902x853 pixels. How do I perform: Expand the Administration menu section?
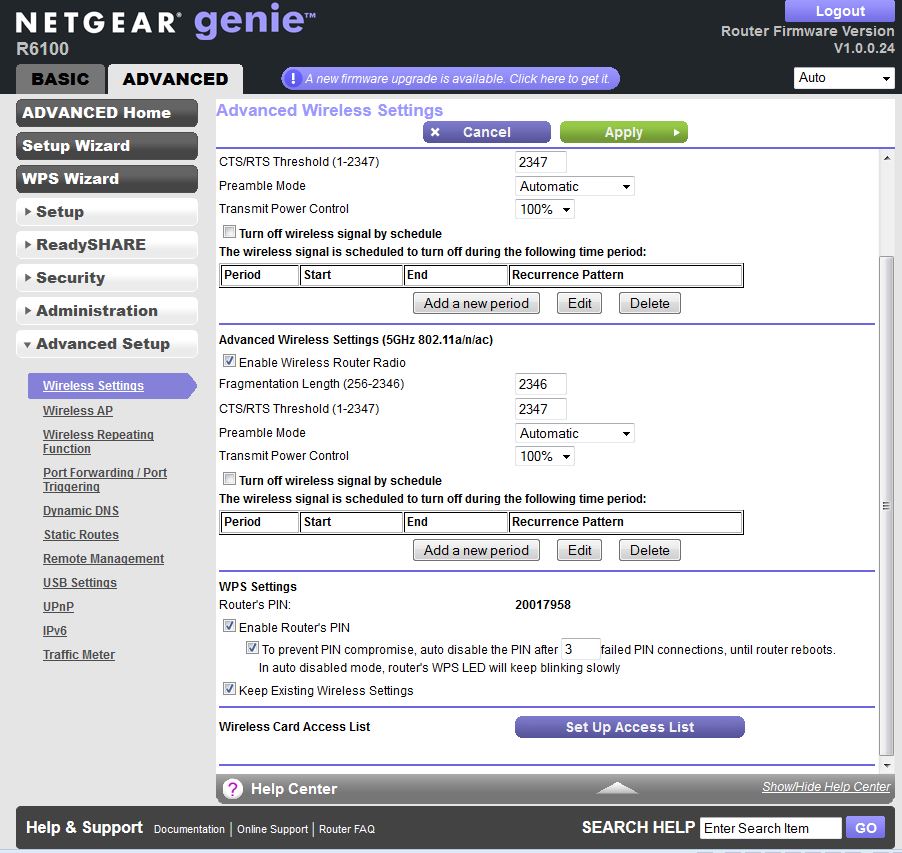coord(107,311)
